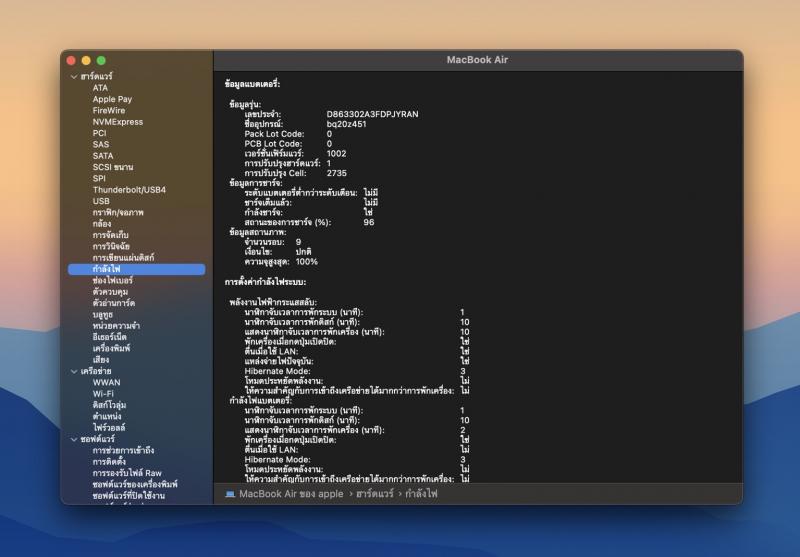Collapse the ซอฟต์แวร์ section chevron

click(74, 439)
